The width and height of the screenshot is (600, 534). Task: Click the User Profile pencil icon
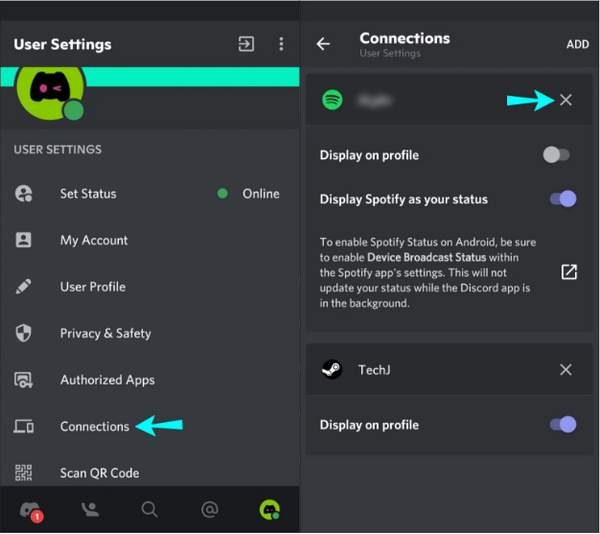pos(23,287)
